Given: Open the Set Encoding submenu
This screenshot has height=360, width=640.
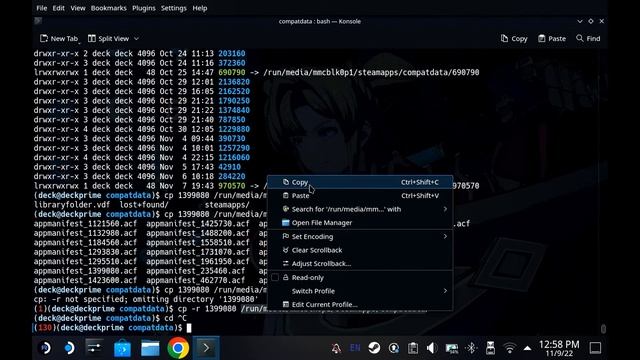Looking at the screenshot, I should point(360,236).
